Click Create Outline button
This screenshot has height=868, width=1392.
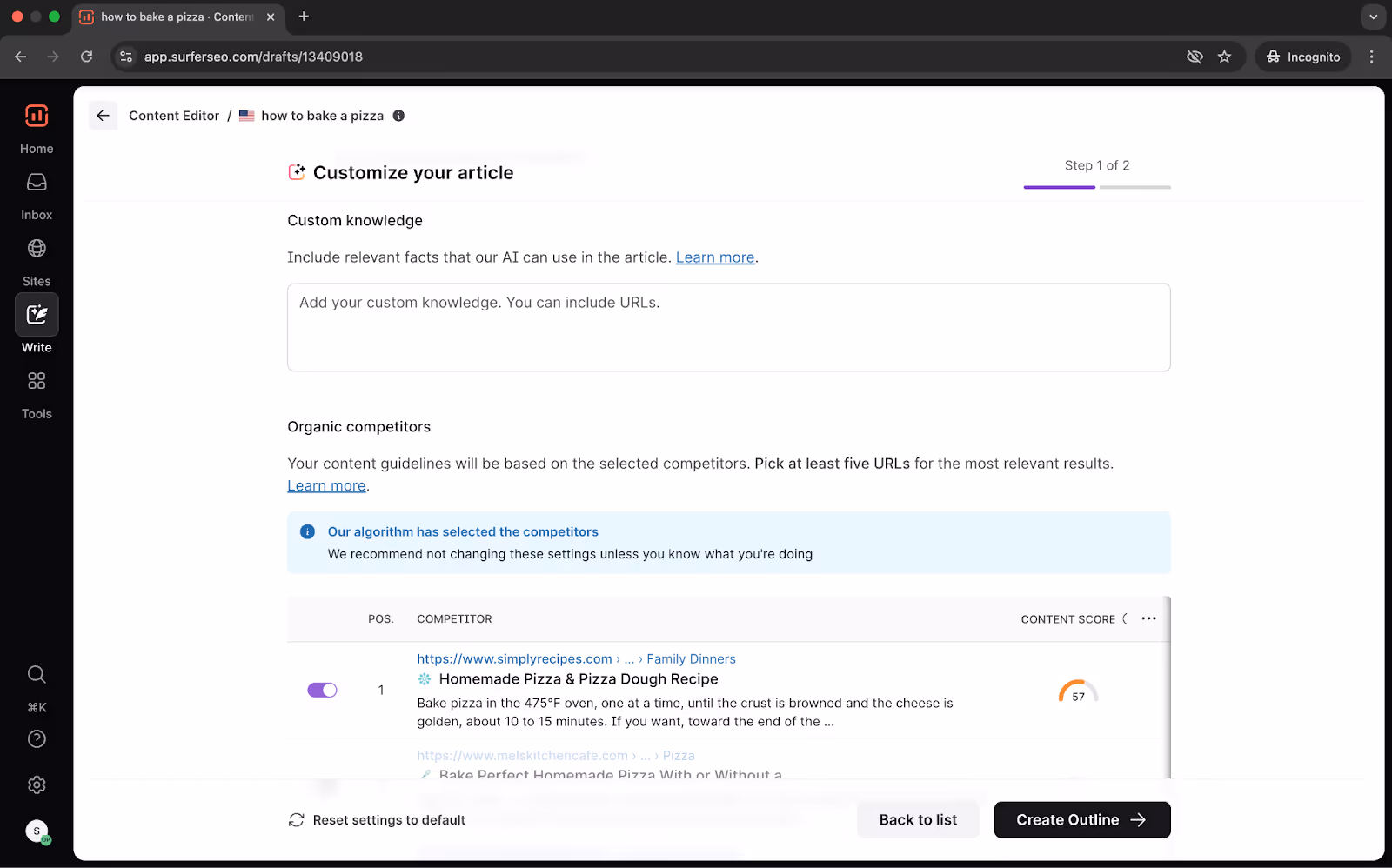click(1082, 820)
